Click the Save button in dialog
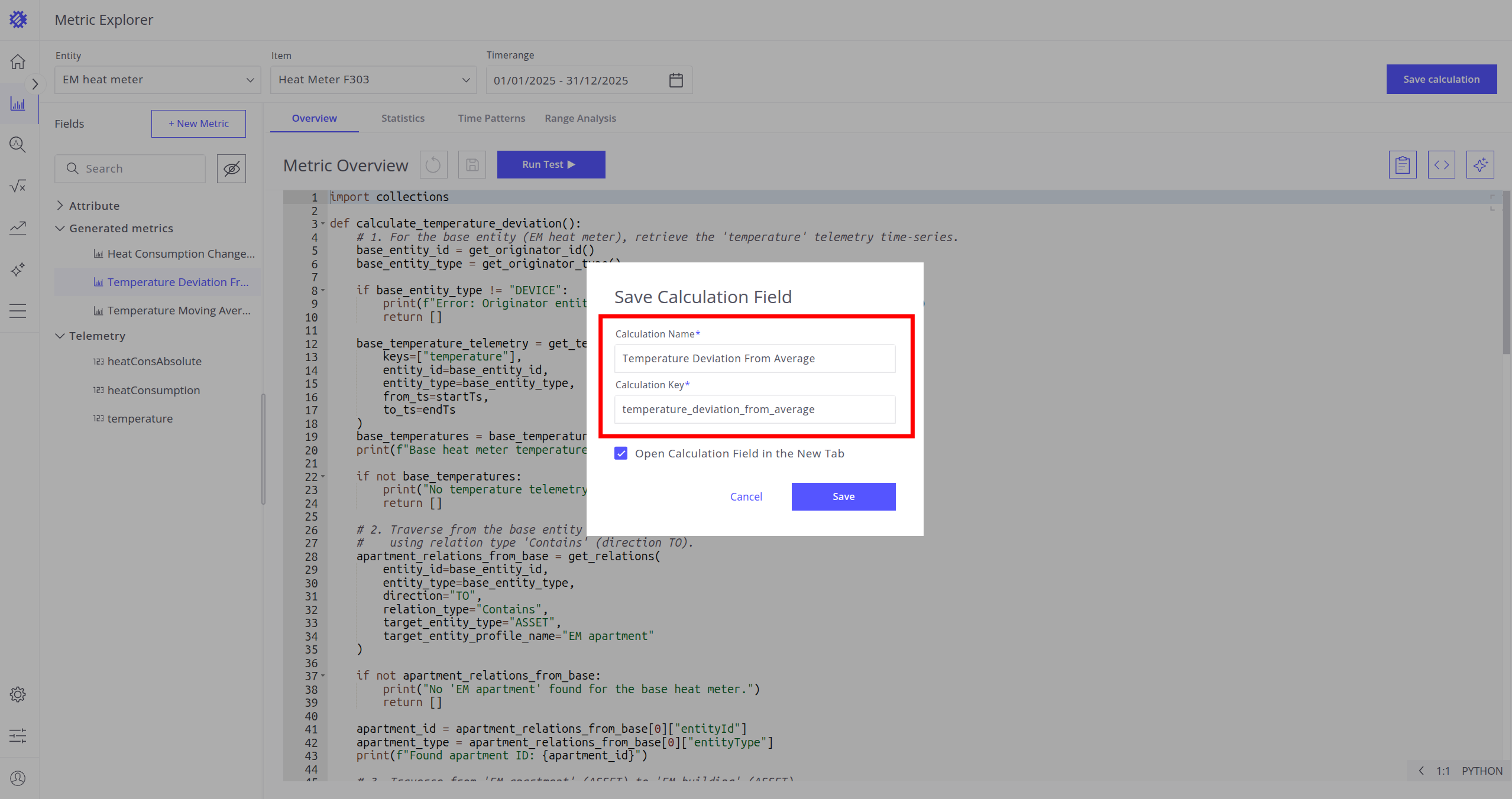Screen dimensions: 1512x799 [x=843, y=496]
